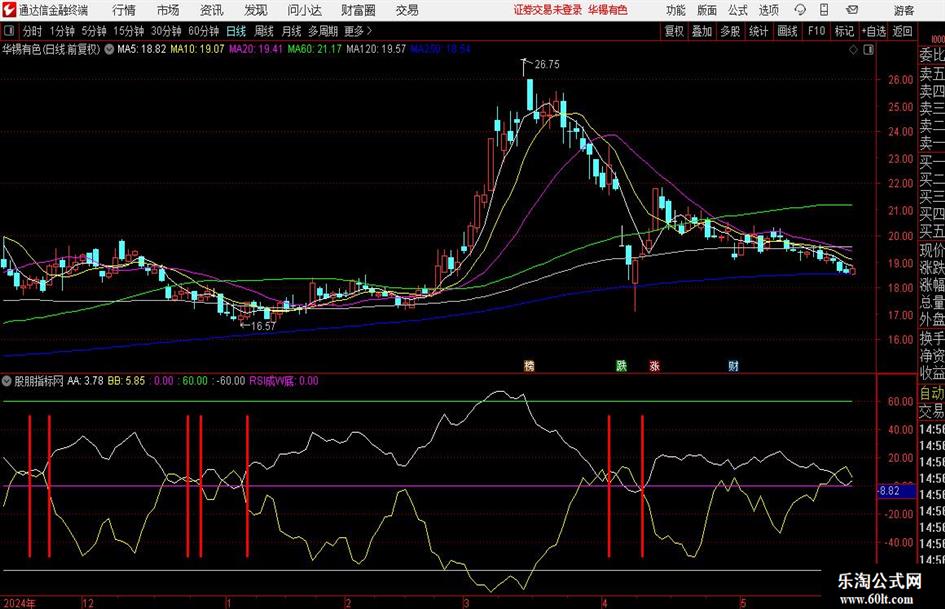Click the MA10: 19.07 value

(197, 49)
